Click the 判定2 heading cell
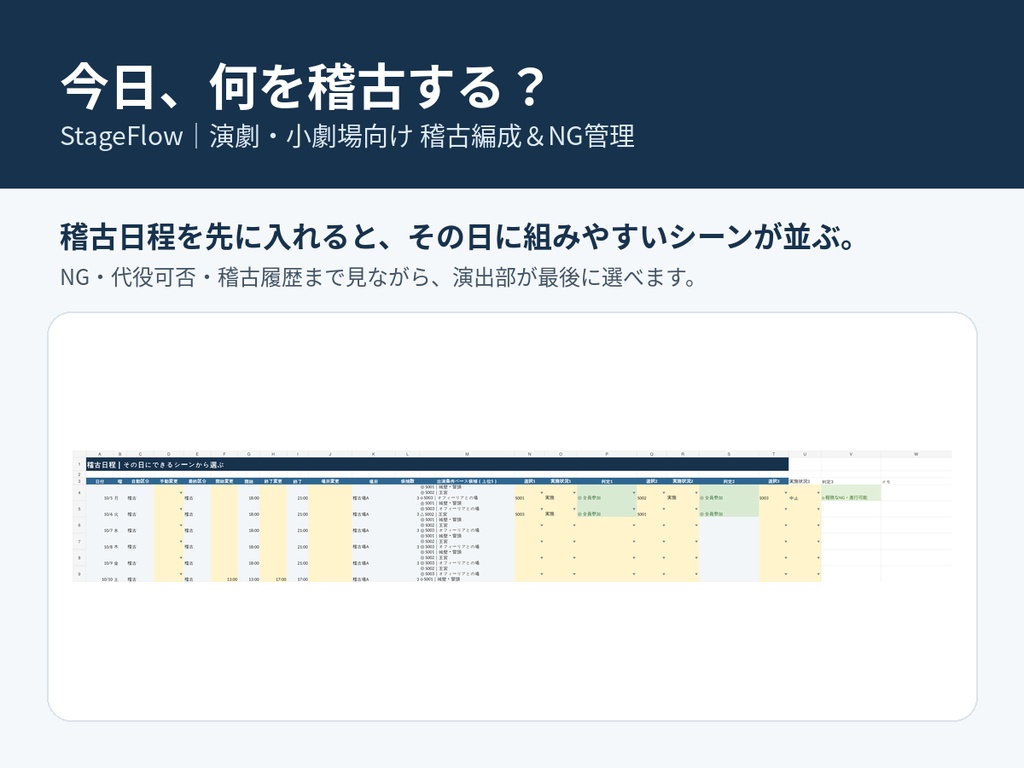1024x768 pixels. (x=729, y=481)
